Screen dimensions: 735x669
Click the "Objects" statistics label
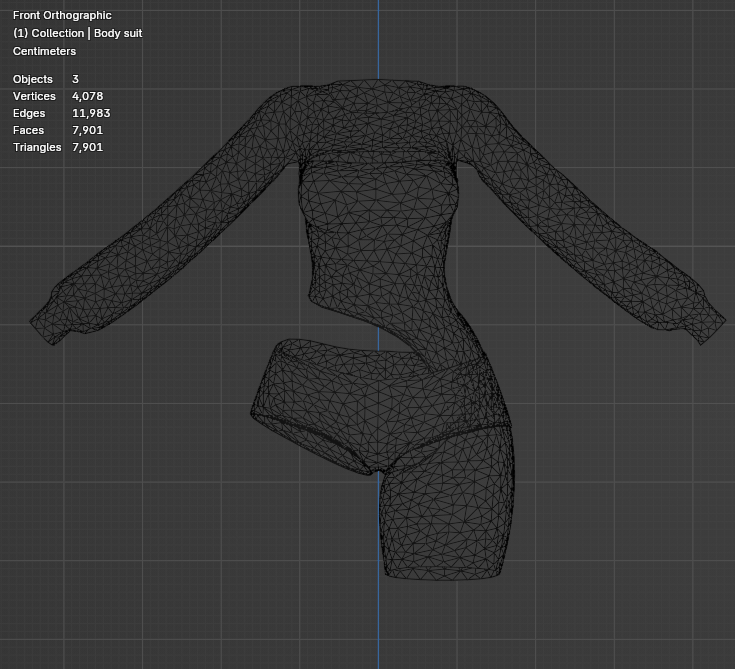click(33, 79)
